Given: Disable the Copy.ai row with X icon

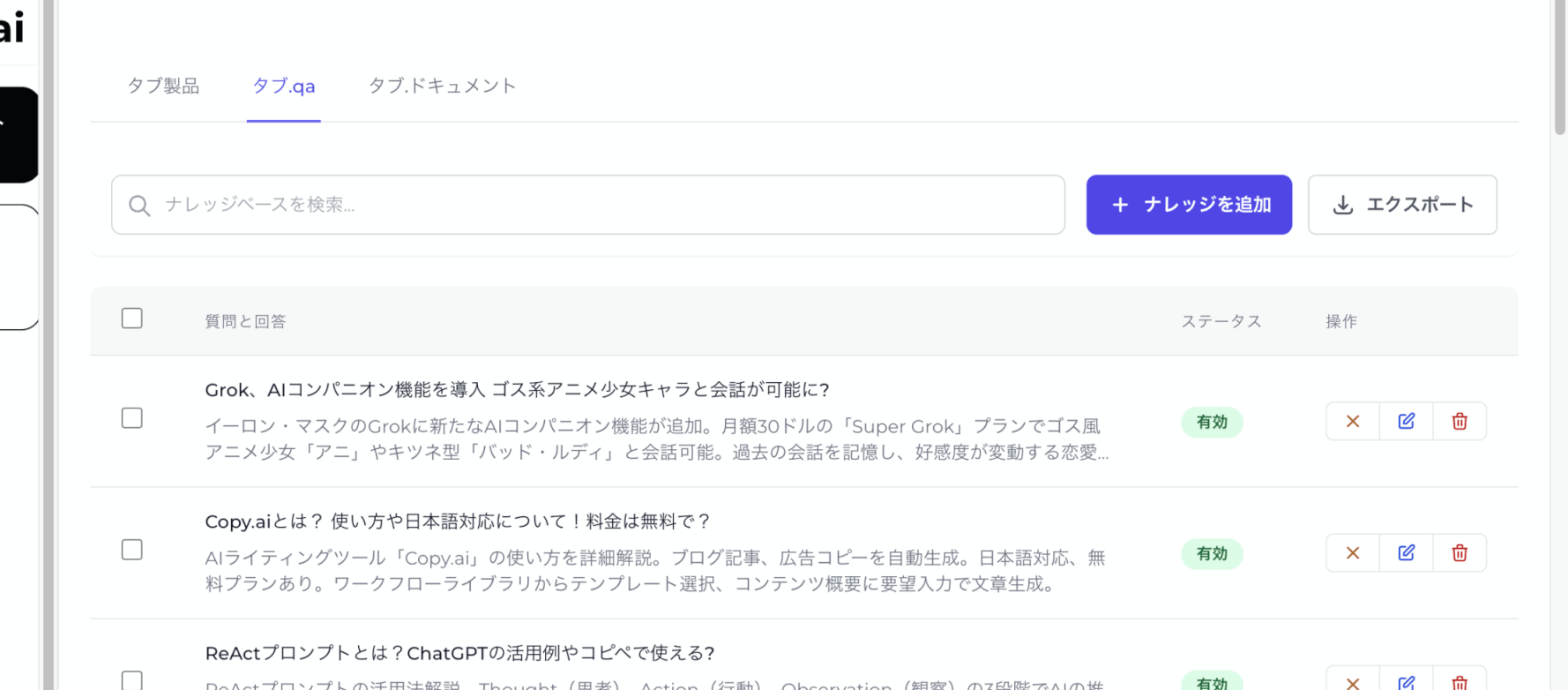Looking at the screenshot, I should (x=1353, y=553).
